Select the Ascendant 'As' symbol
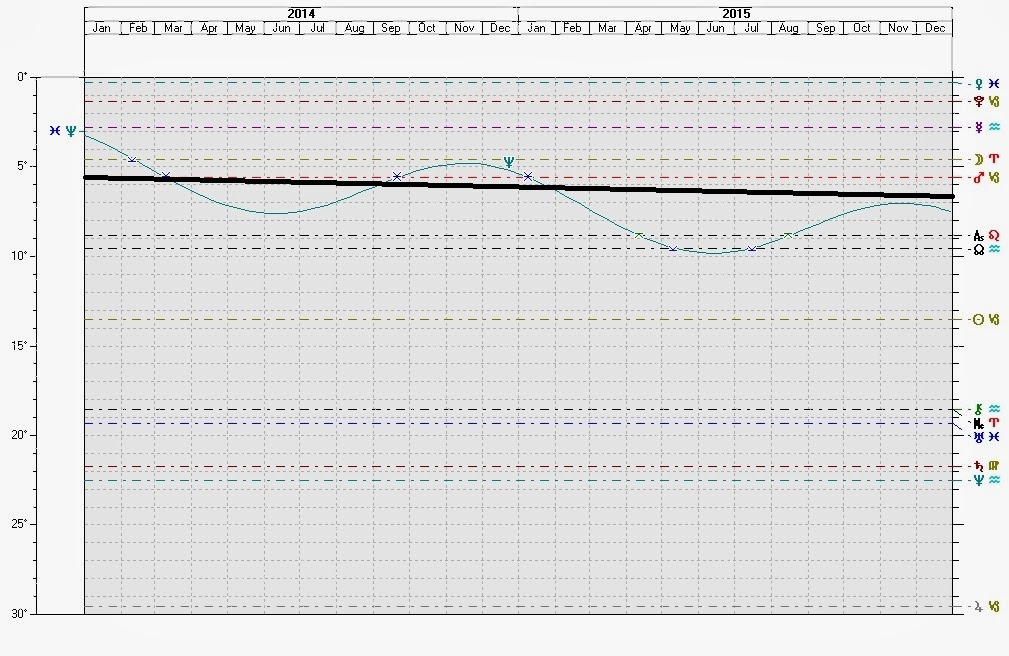 pyautogui.click(x=979, y=235)
